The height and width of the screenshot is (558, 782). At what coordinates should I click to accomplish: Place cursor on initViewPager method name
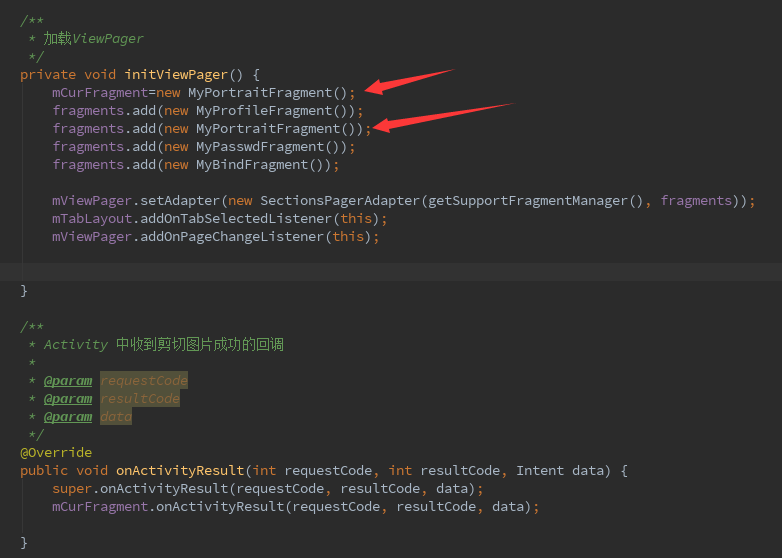coord(176,75)
